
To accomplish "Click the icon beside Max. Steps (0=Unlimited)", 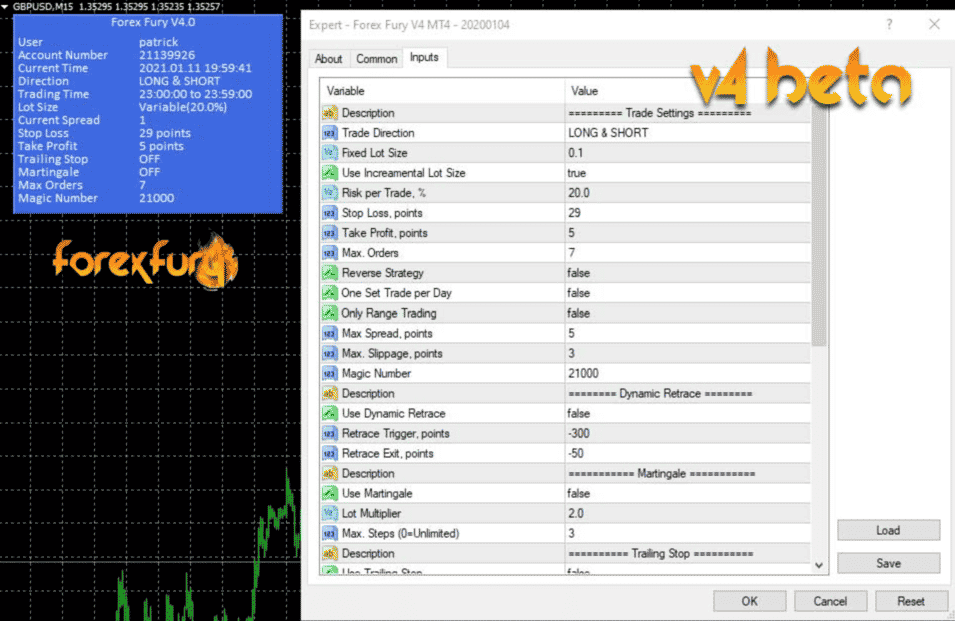I will 329,534.
